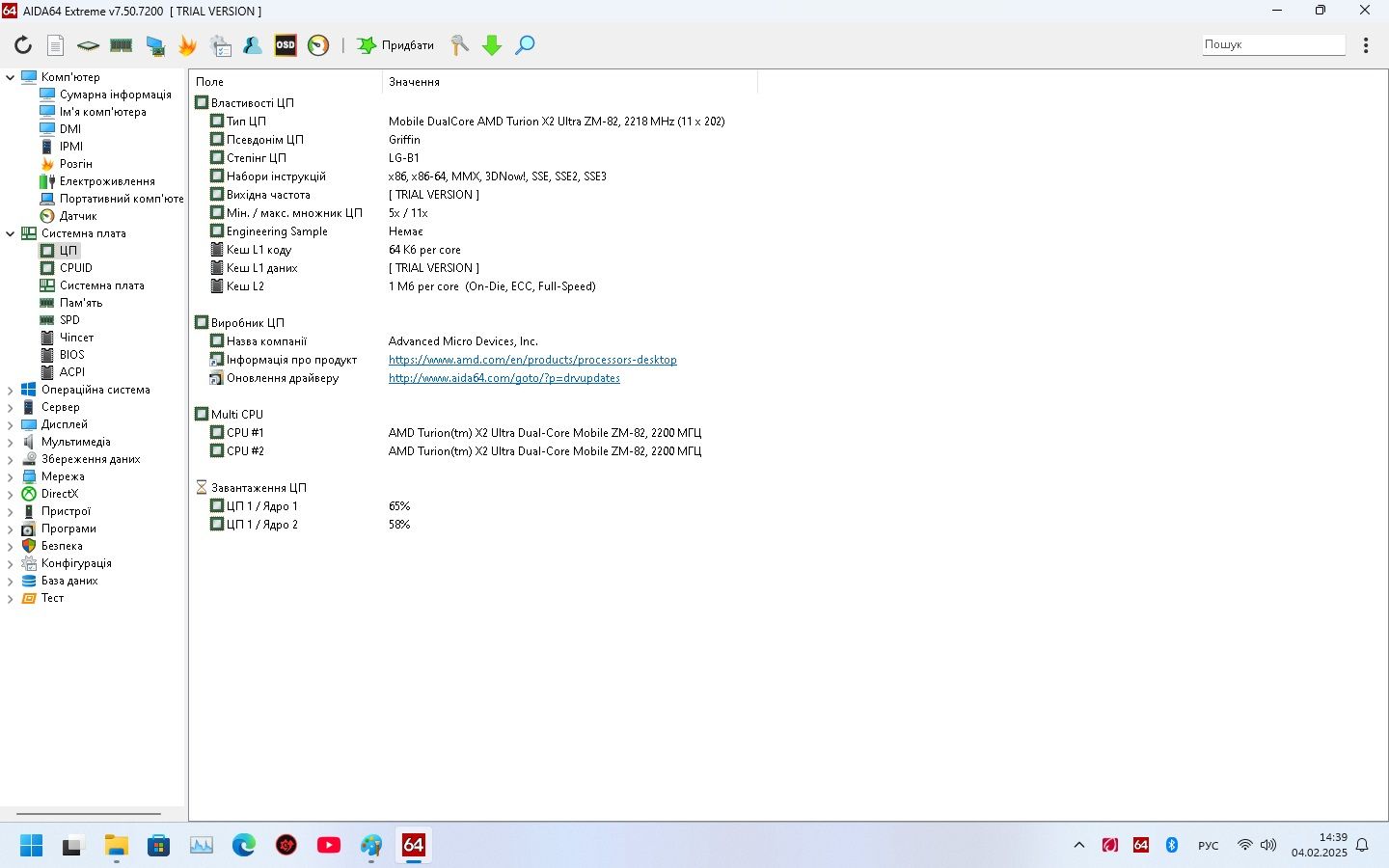
Task: Open the aida64 driver updates link
Action: pyautogui.click(x=504, y=378)
